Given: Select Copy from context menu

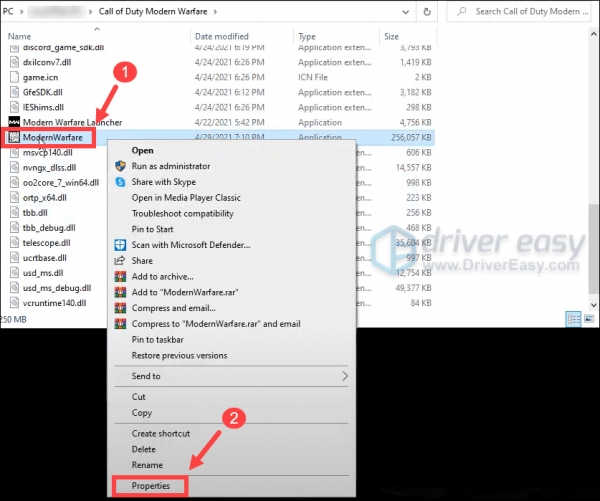Looking at the screenshot, I should click(142, 413).
